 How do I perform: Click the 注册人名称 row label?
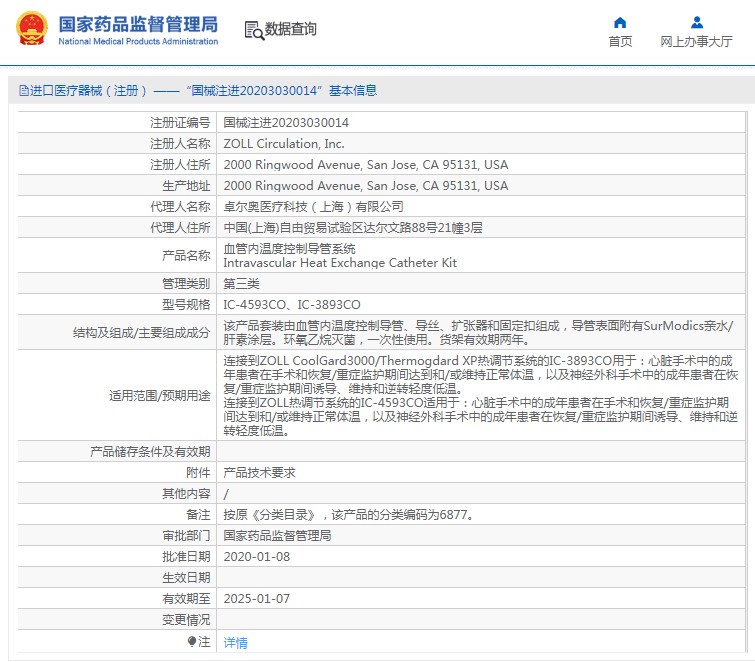coord(180,143)
